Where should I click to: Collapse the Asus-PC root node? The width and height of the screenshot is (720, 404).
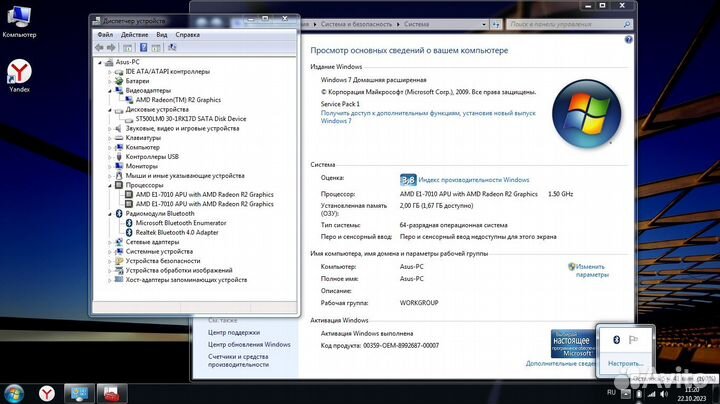pyautogui.click(x=100, y=62)
